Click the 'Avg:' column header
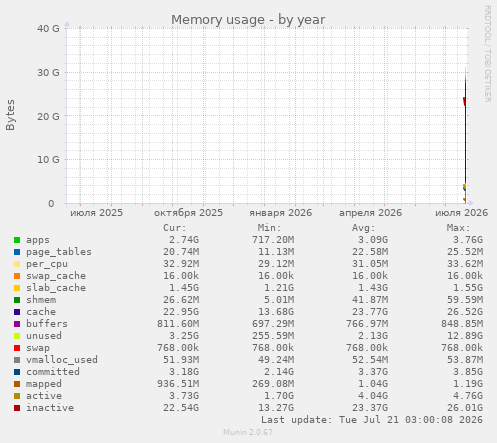The height and width of the screenshot is (443, 497). click(x=364, y=228)
